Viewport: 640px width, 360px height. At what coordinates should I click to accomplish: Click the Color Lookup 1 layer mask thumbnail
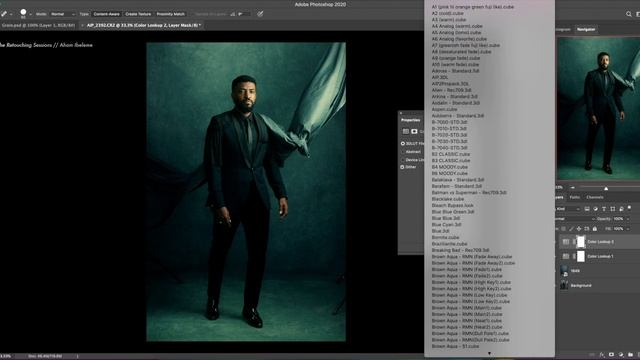pos(581,256)
